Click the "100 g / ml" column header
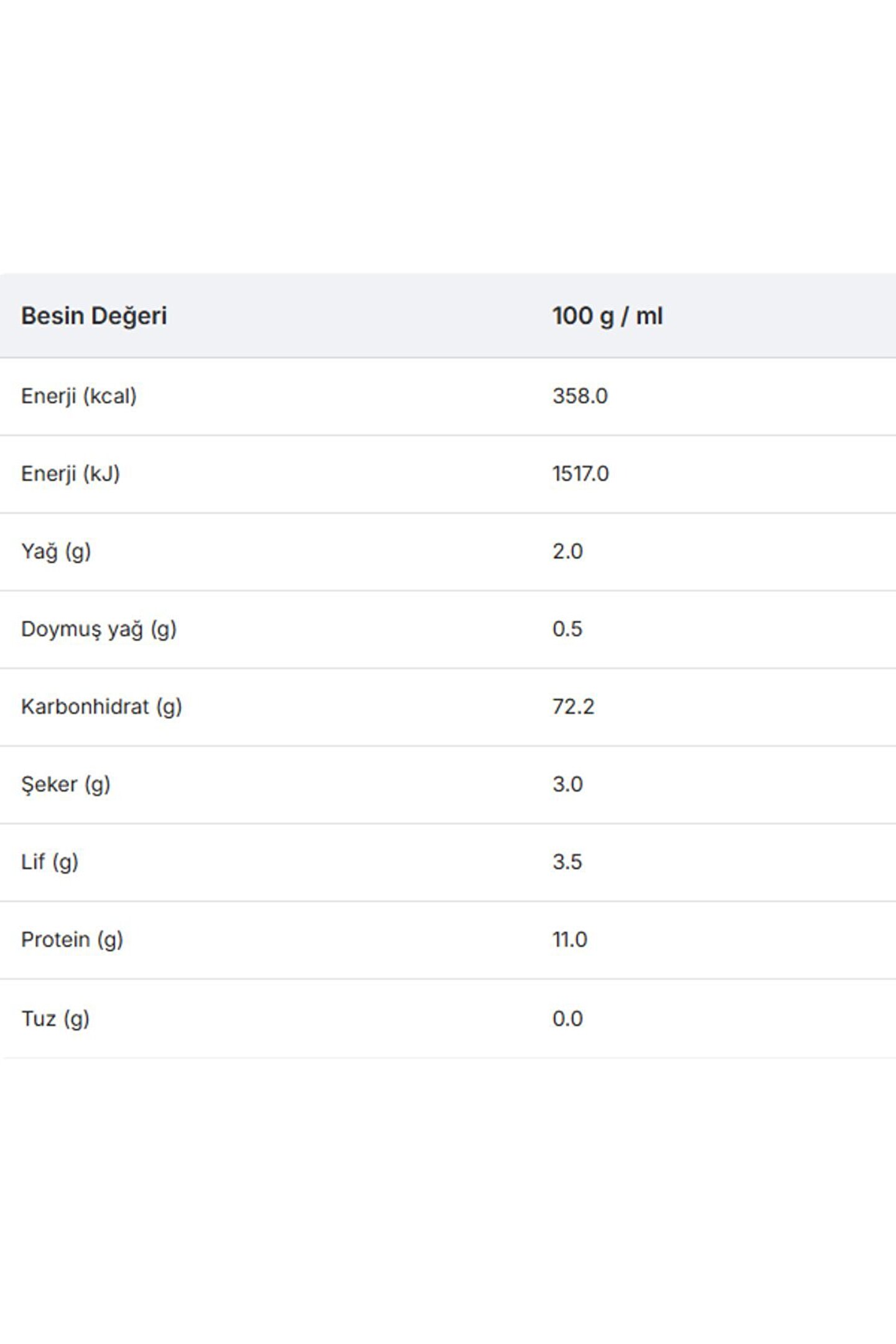 (x=607, y=316)
